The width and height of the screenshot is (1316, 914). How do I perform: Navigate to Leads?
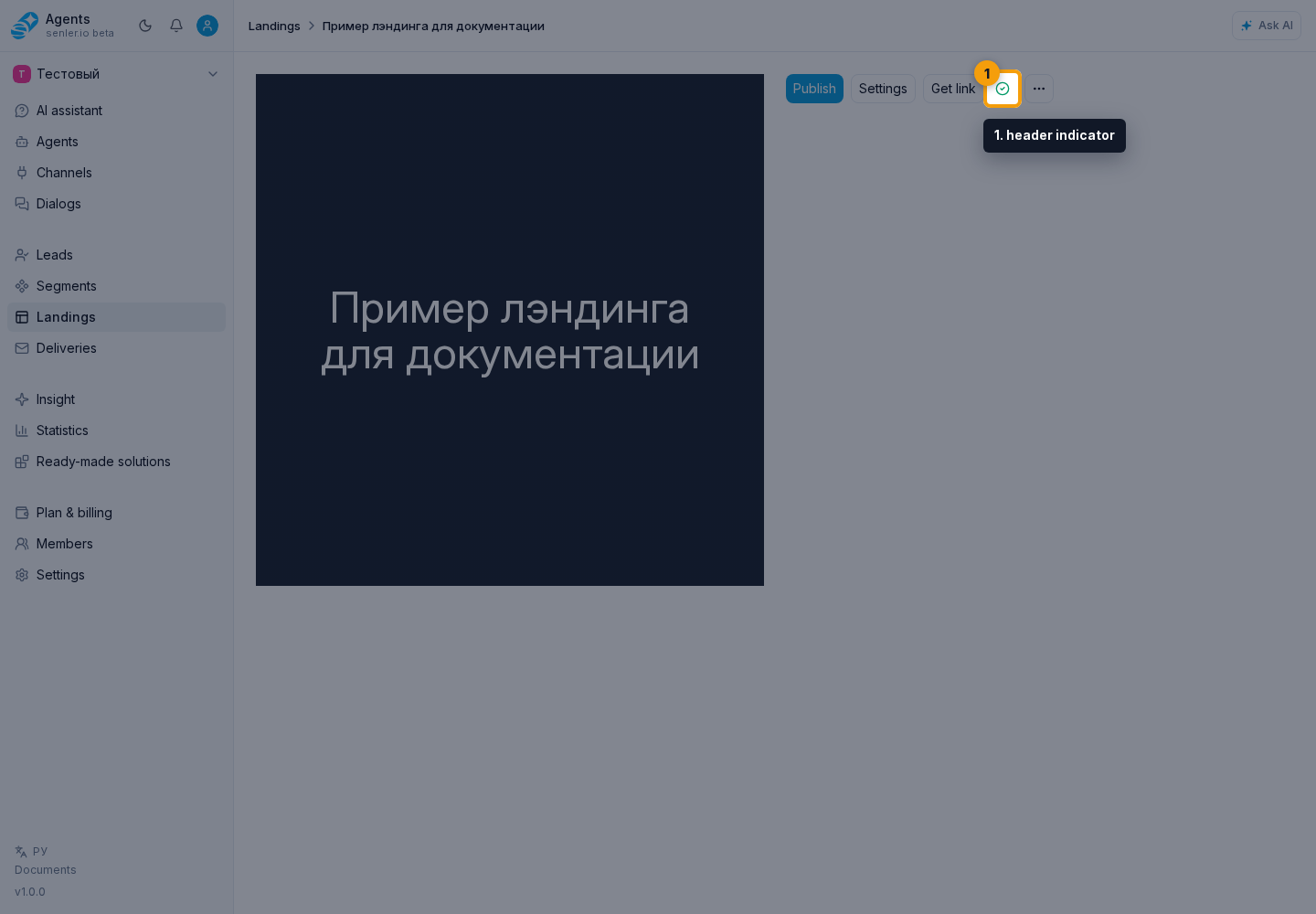[x=116, y=255]
